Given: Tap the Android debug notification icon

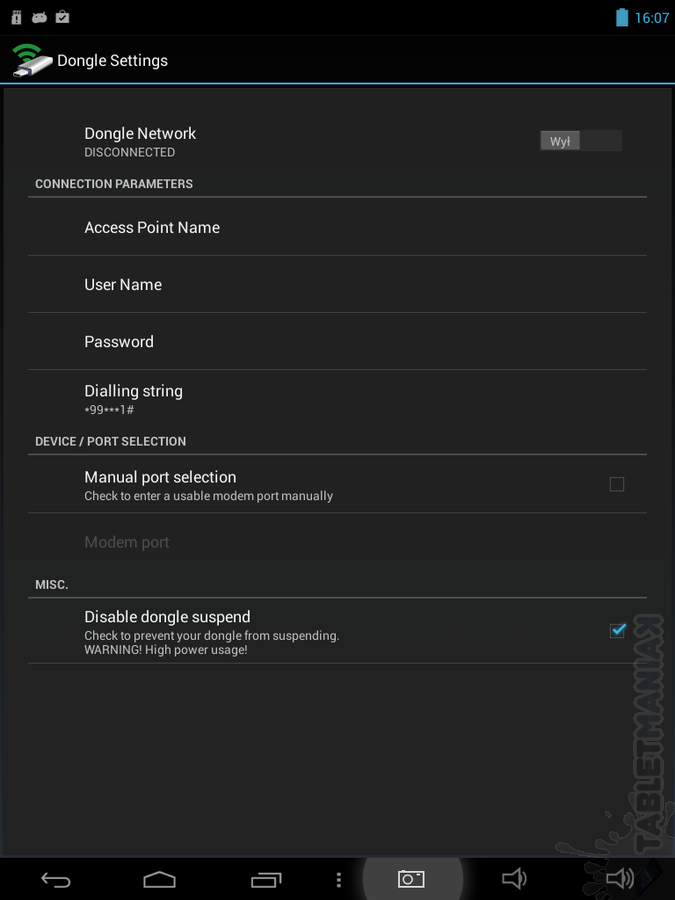Looking at the screenshot, I should [x=39, y=17].
